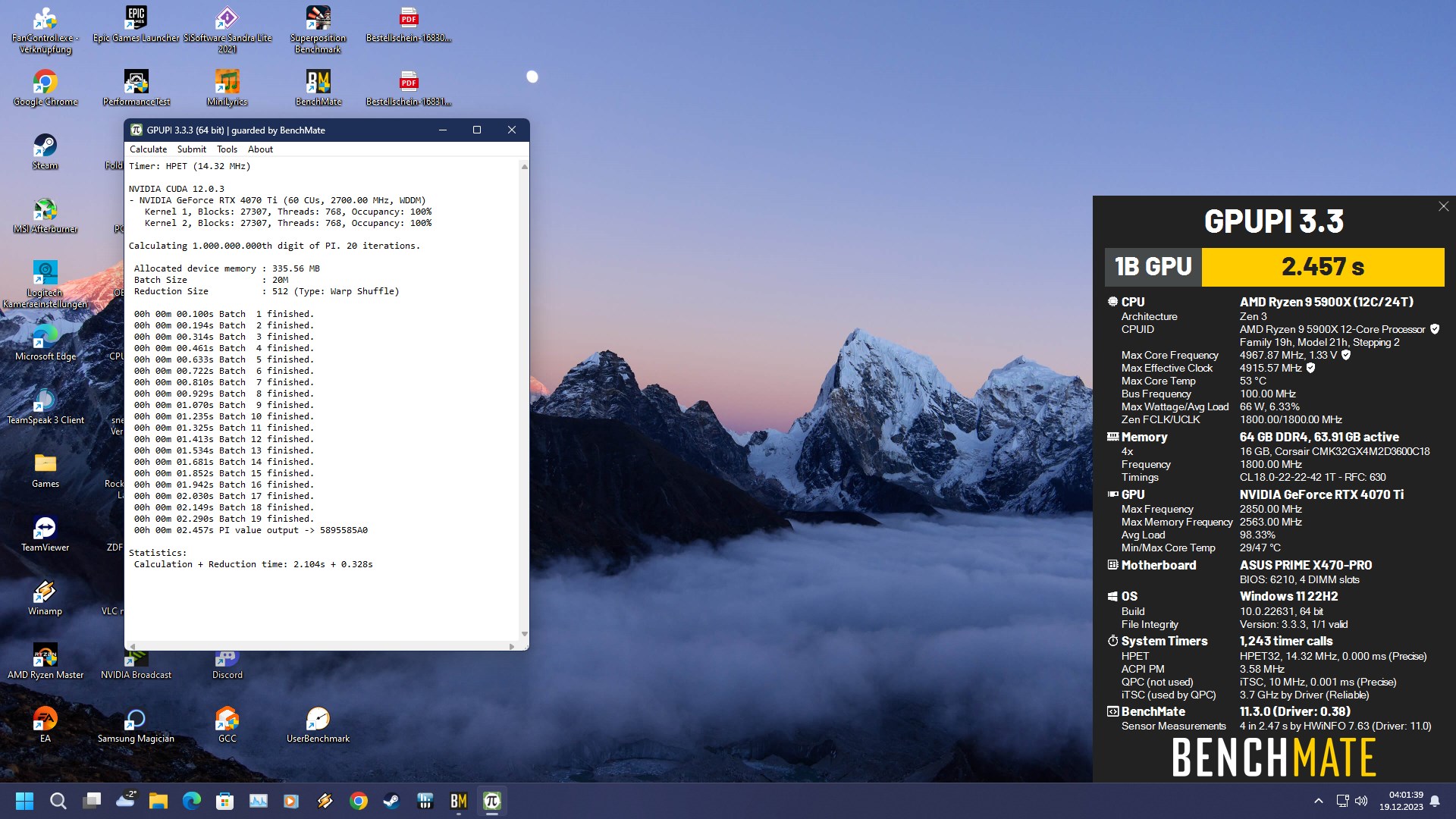Click 'ASUS PRIME X470-PRO' motherboard text
Screen dimensions: 1456x819
click(x=1305, y=565)
